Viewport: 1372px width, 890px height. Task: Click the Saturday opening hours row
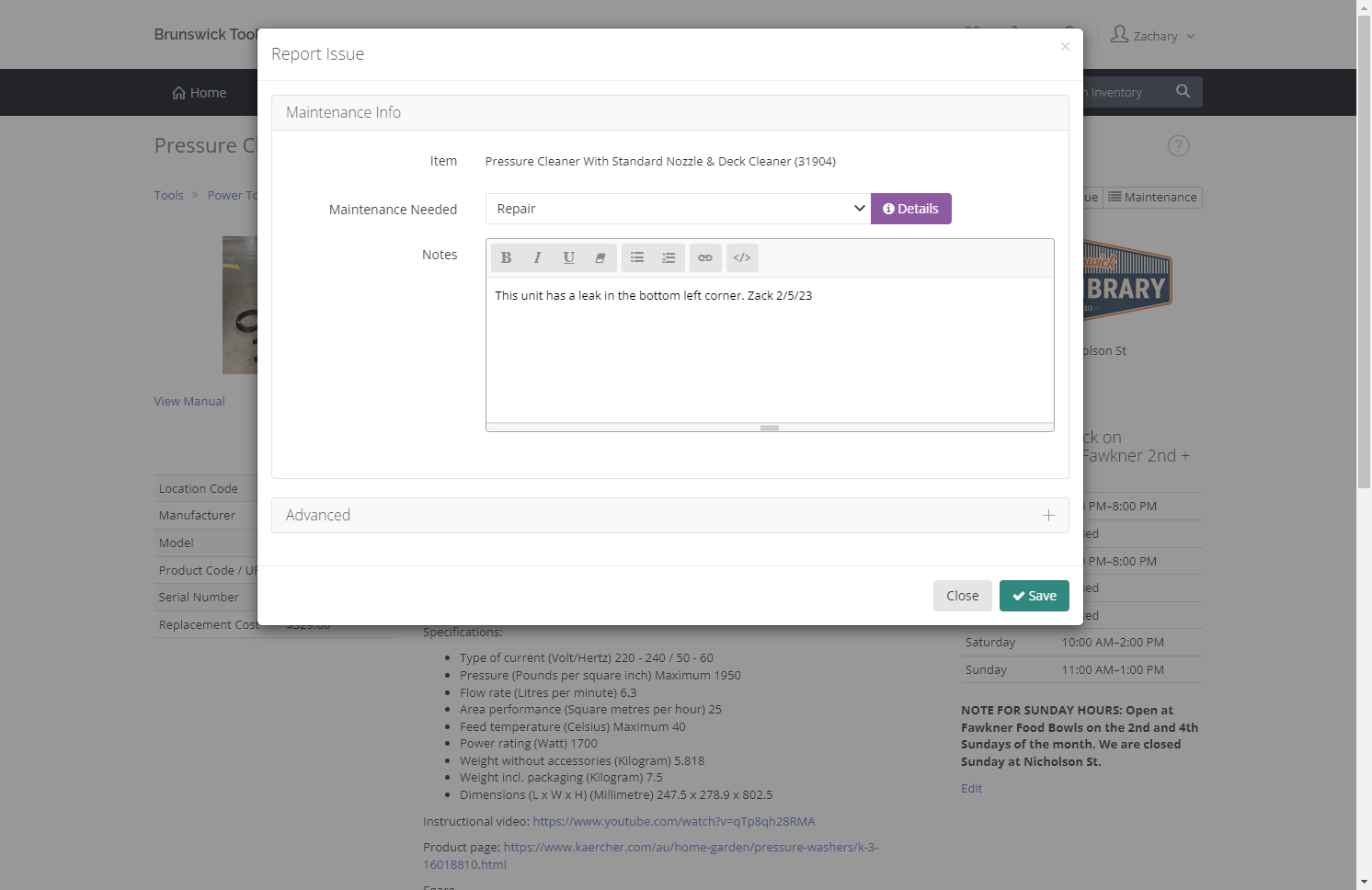tap(1081, 643)
